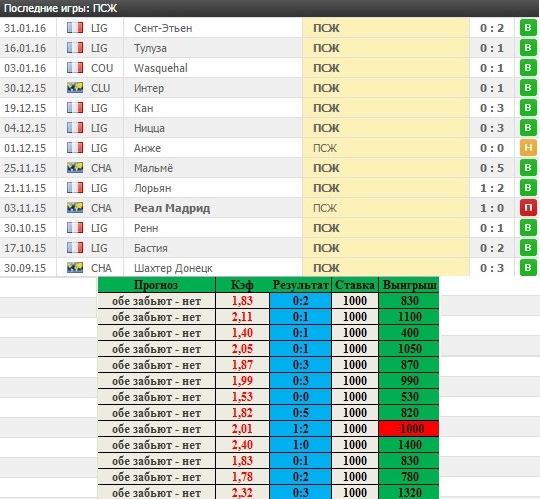The image size is (540, 499).
Task: Click the date 30.12.15 in the match list
Action: 25,88
